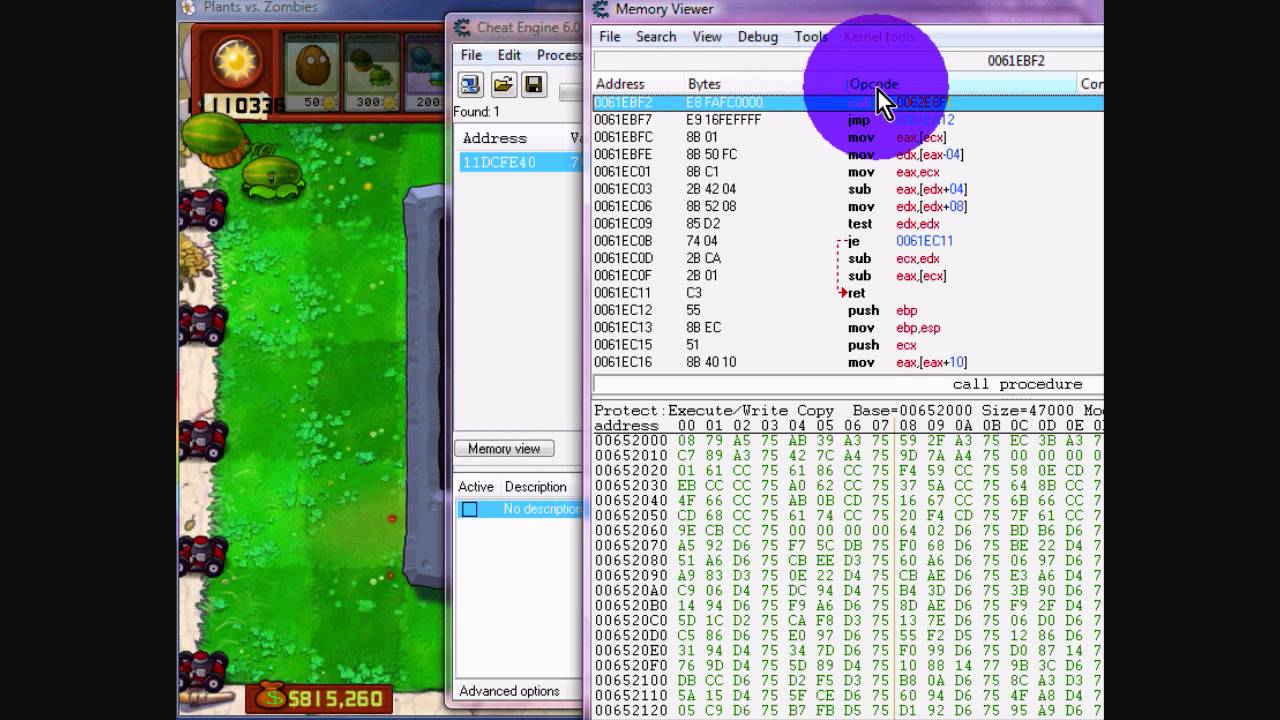Click hex dump row 006520A0
The image size is (1280, 720).
pos(848,590)
